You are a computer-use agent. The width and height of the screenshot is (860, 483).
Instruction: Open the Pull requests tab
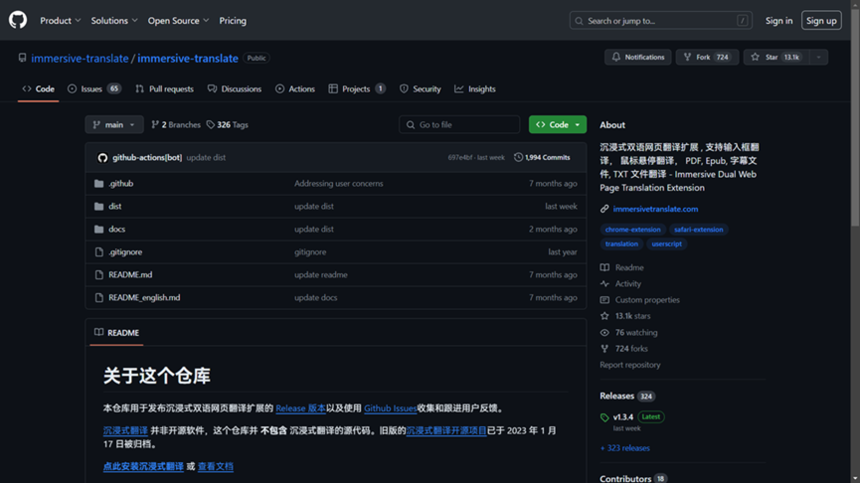tap(165, 89)
